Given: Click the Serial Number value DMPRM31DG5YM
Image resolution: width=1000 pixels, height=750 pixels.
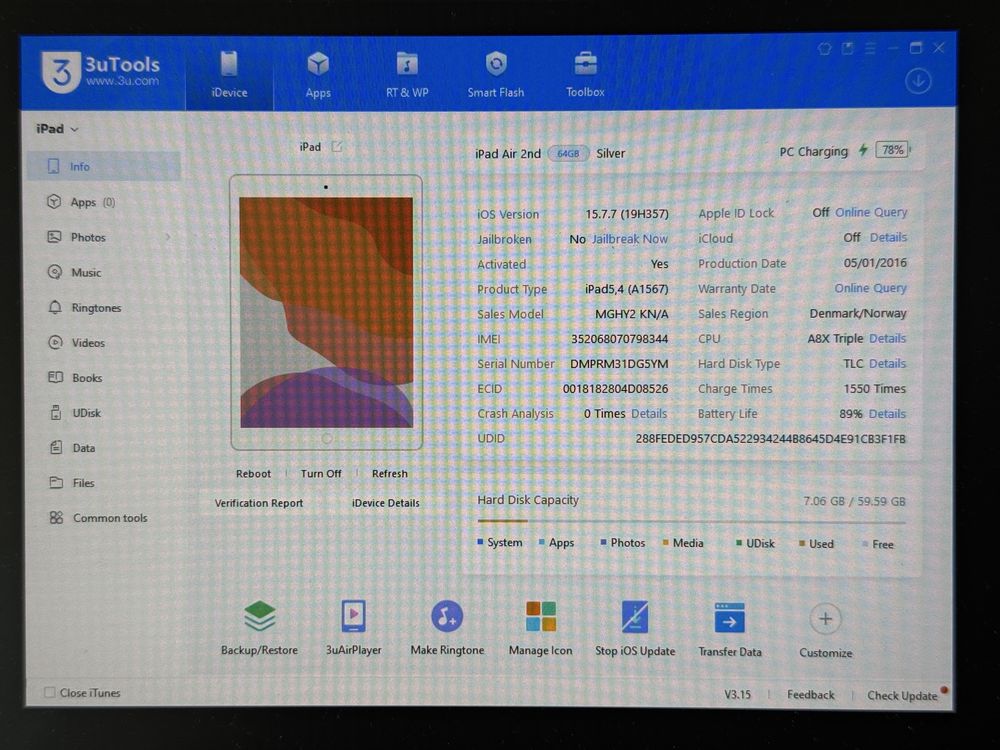Looking at the screenshot, I should point(619,364).
